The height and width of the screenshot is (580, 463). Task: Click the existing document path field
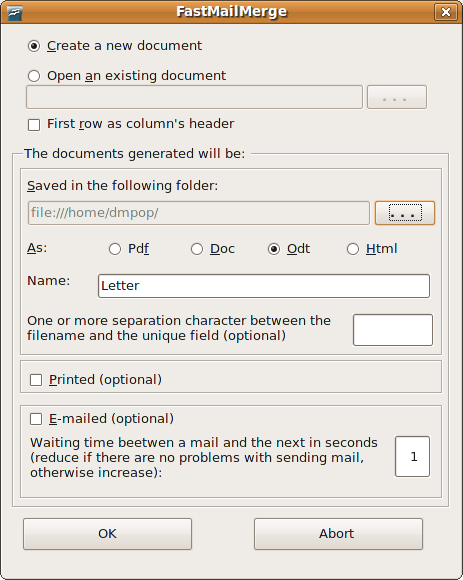tap(194, 97)
